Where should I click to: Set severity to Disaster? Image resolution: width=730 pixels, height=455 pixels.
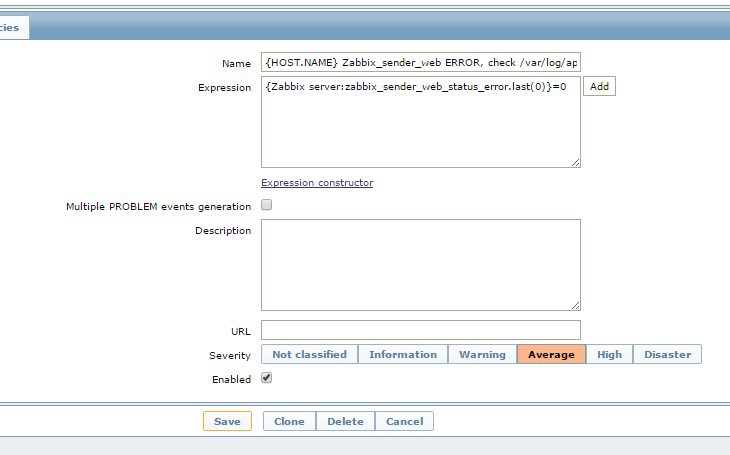click(667, 354)
